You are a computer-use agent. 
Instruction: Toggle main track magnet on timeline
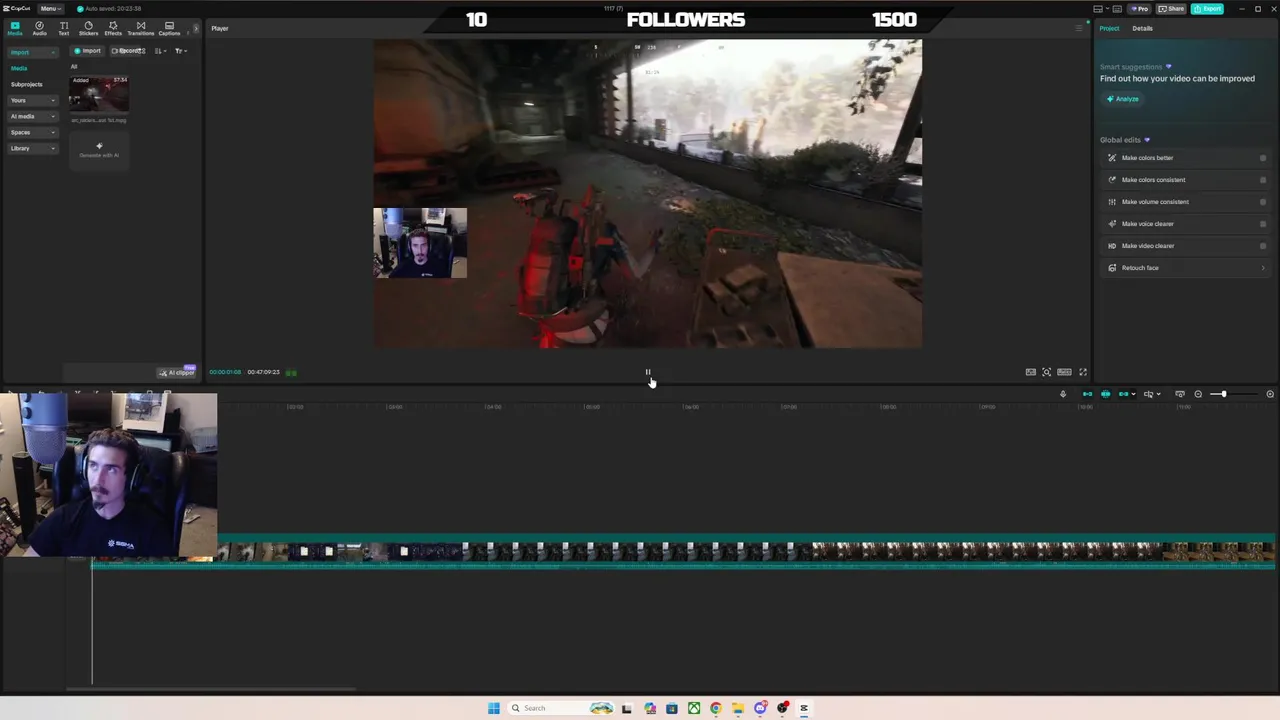(1087, 394)
